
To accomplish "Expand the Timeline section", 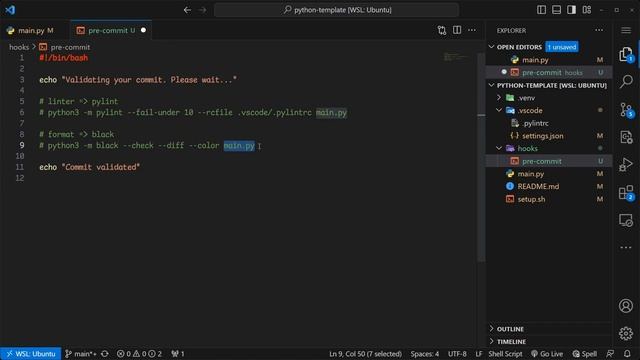I will 549,342.
